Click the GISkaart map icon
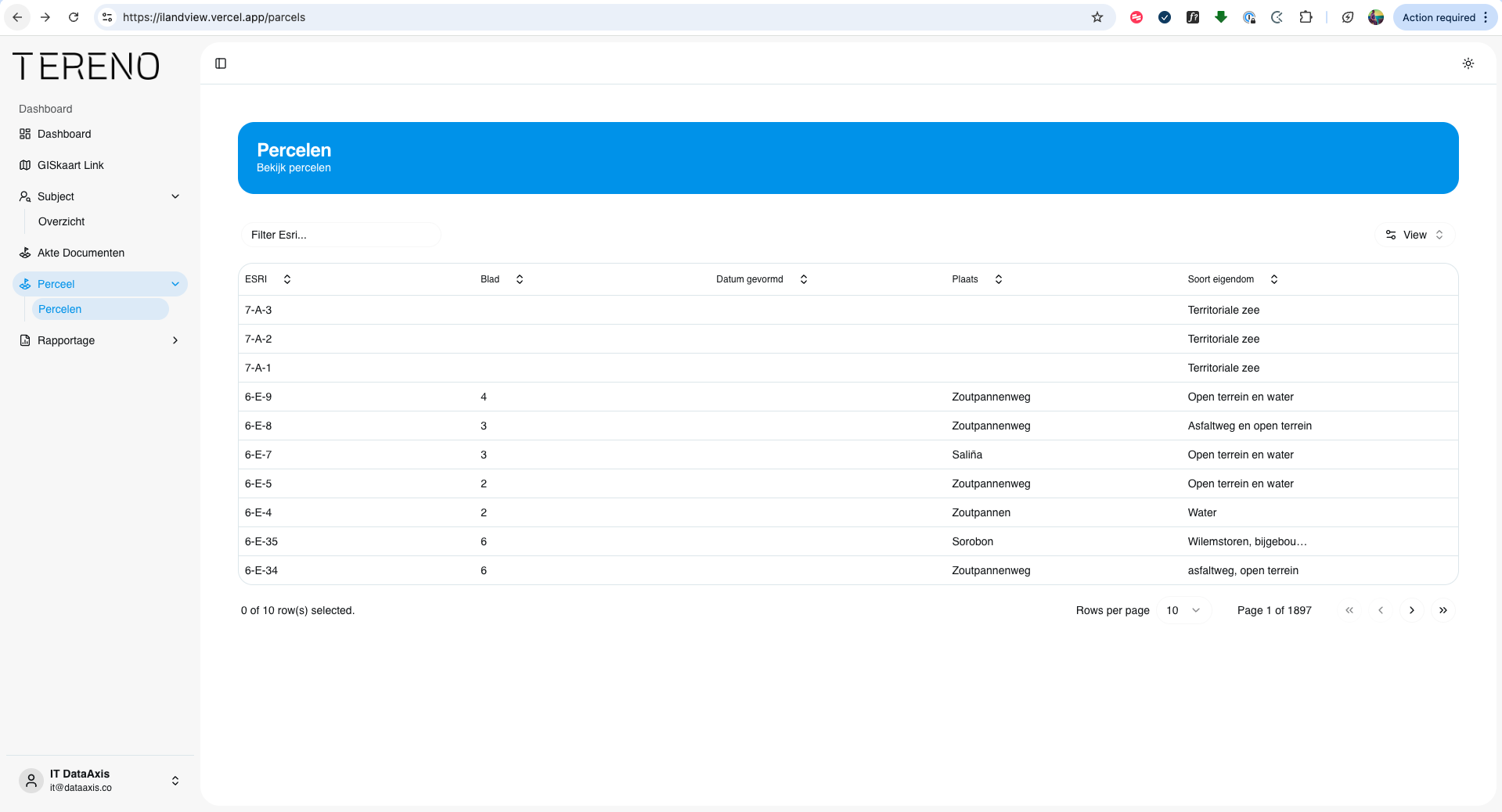Viewport: 1502px width, 812px height. (x=25, y=165)
